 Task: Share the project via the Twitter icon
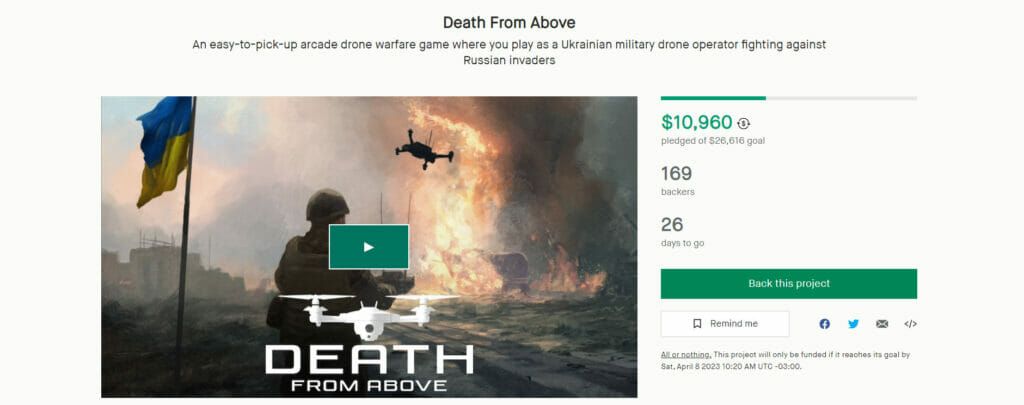853,324
